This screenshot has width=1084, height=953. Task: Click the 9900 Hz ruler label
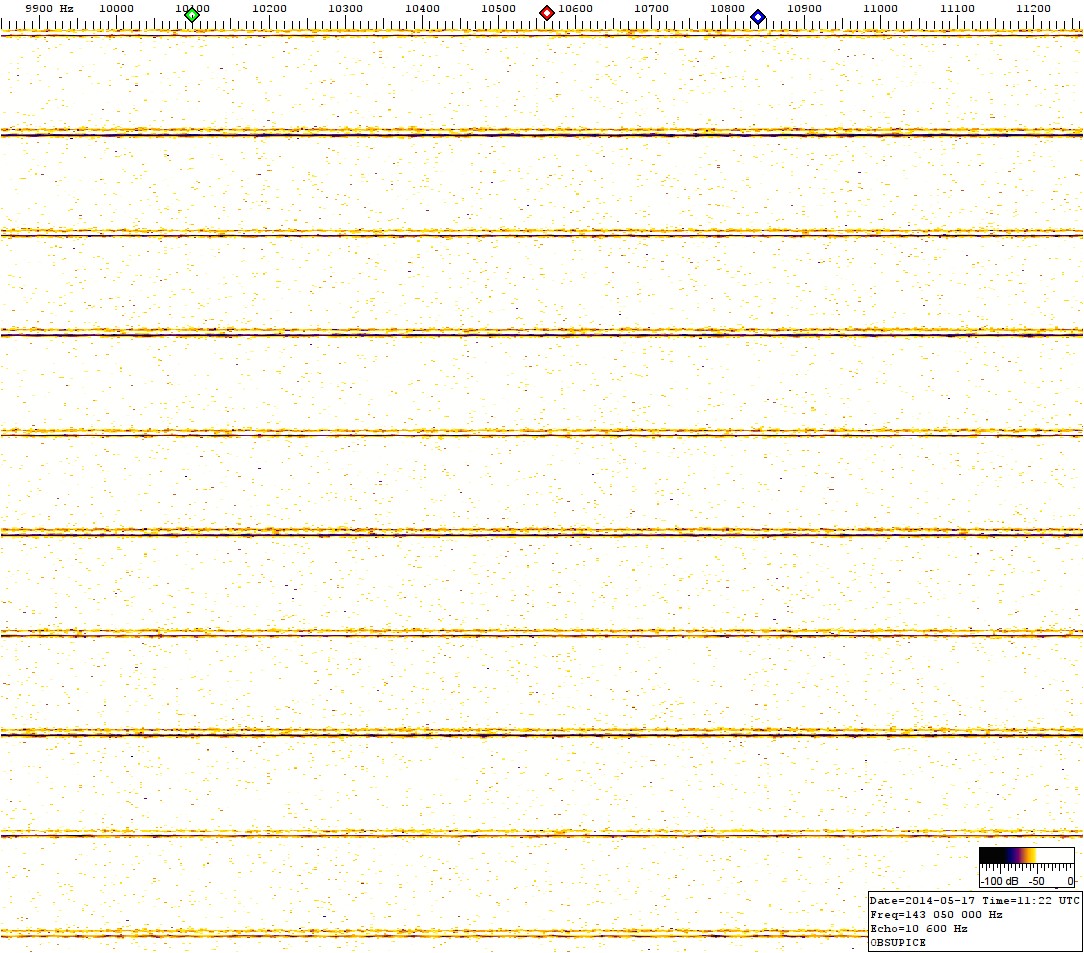[x=49, y=8]
